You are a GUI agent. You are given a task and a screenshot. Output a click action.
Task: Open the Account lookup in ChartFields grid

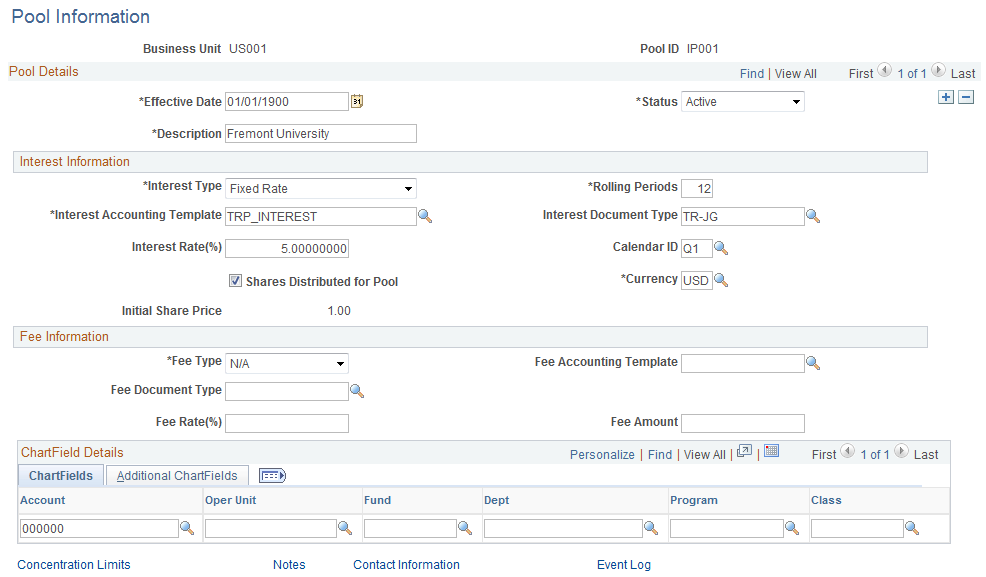coord(187,528)
